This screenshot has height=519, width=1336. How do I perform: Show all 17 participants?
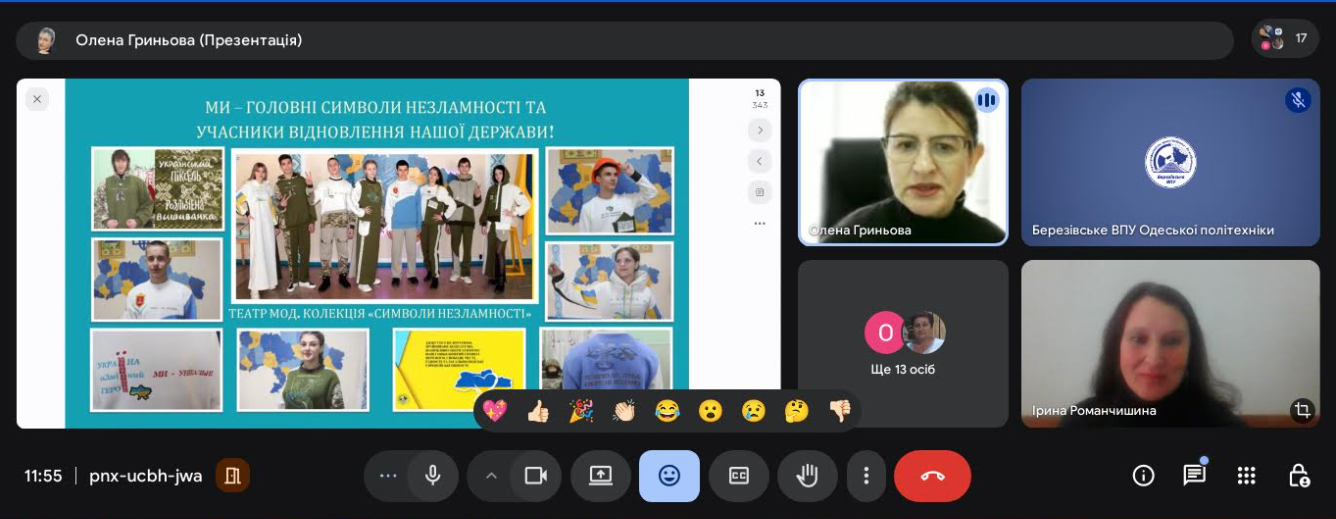(x=1284, y=39)
